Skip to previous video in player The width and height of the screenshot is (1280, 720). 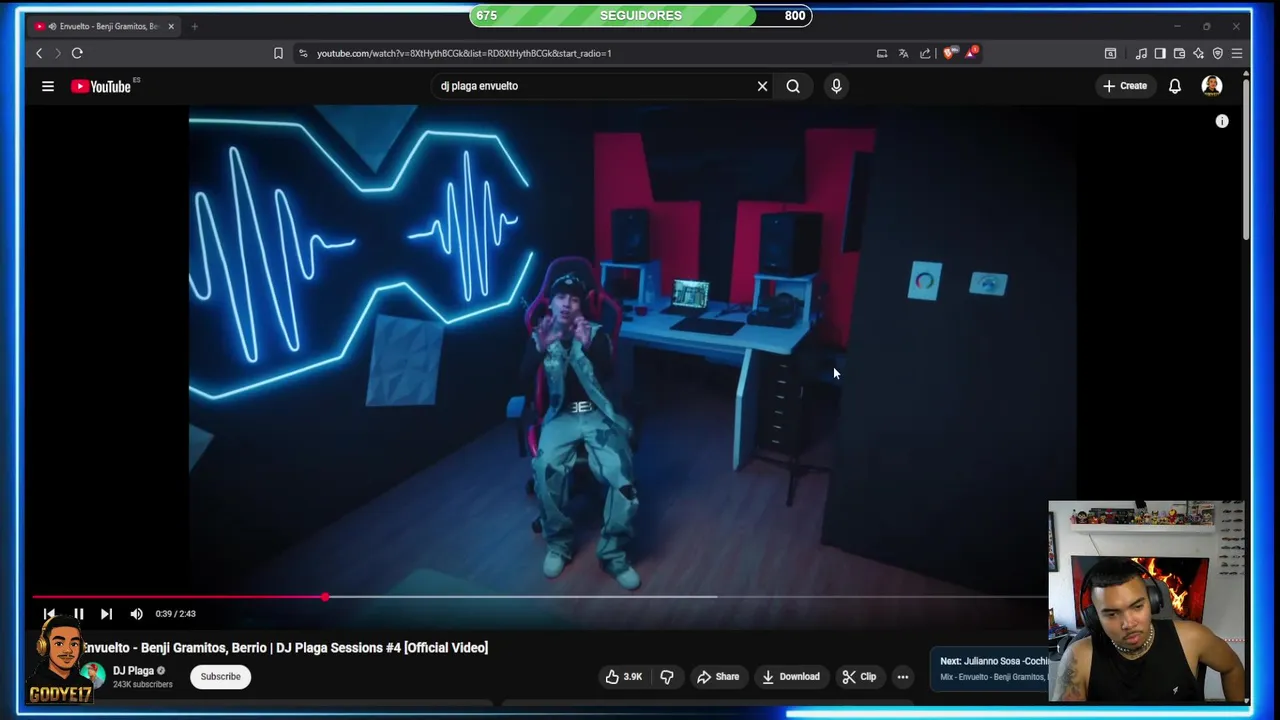[x=49, y=614]
